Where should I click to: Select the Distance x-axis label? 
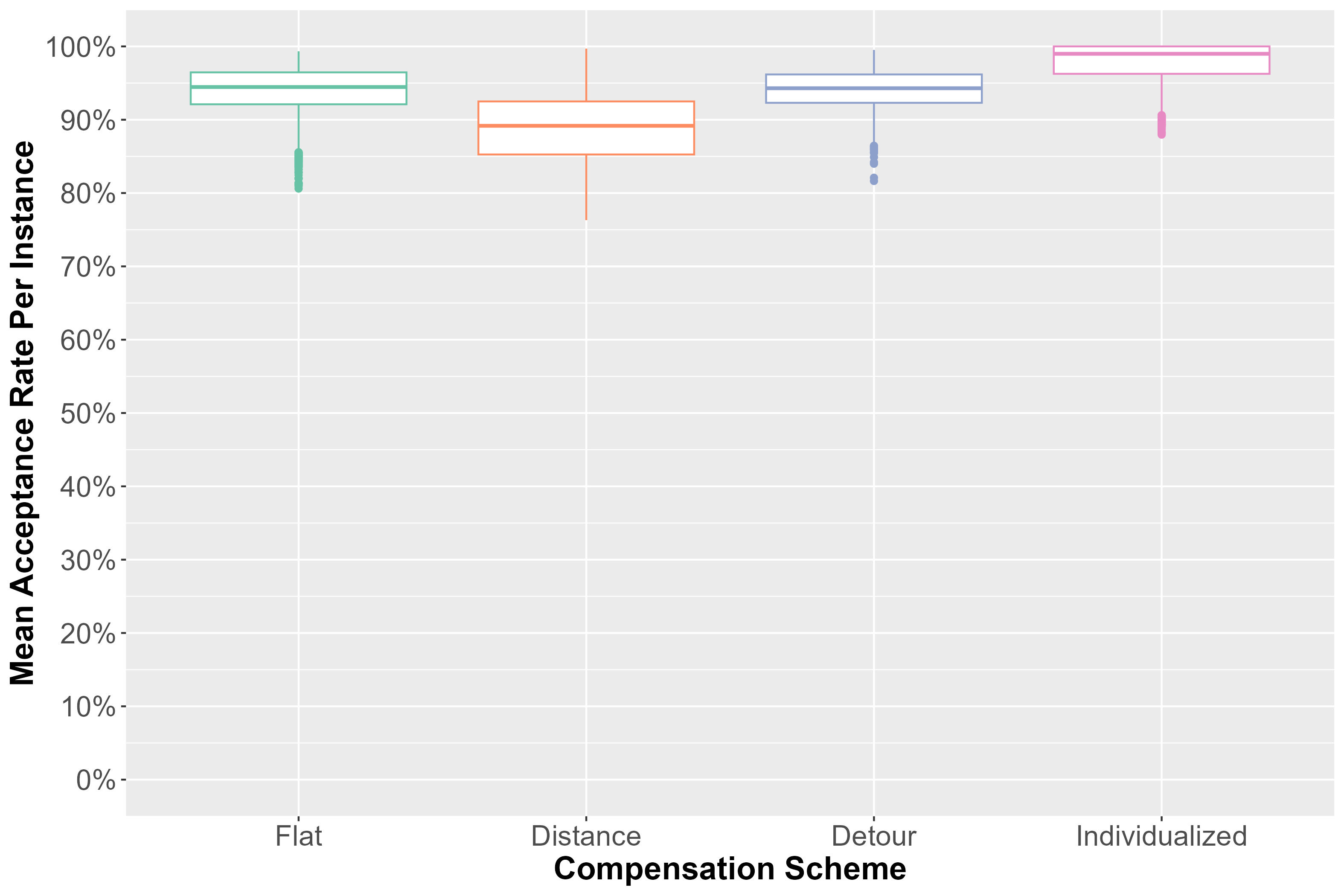[586, 837]
